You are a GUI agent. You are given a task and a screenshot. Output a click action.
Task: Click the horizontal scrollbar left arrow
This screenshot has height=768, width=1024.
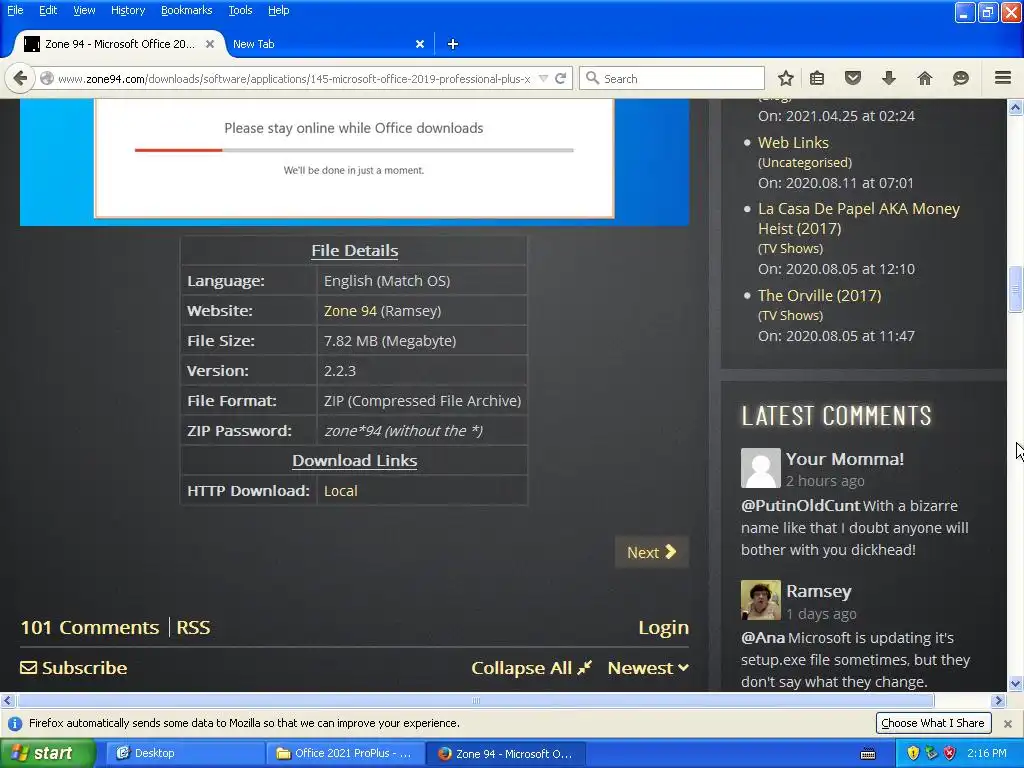(x=7, y=700)
